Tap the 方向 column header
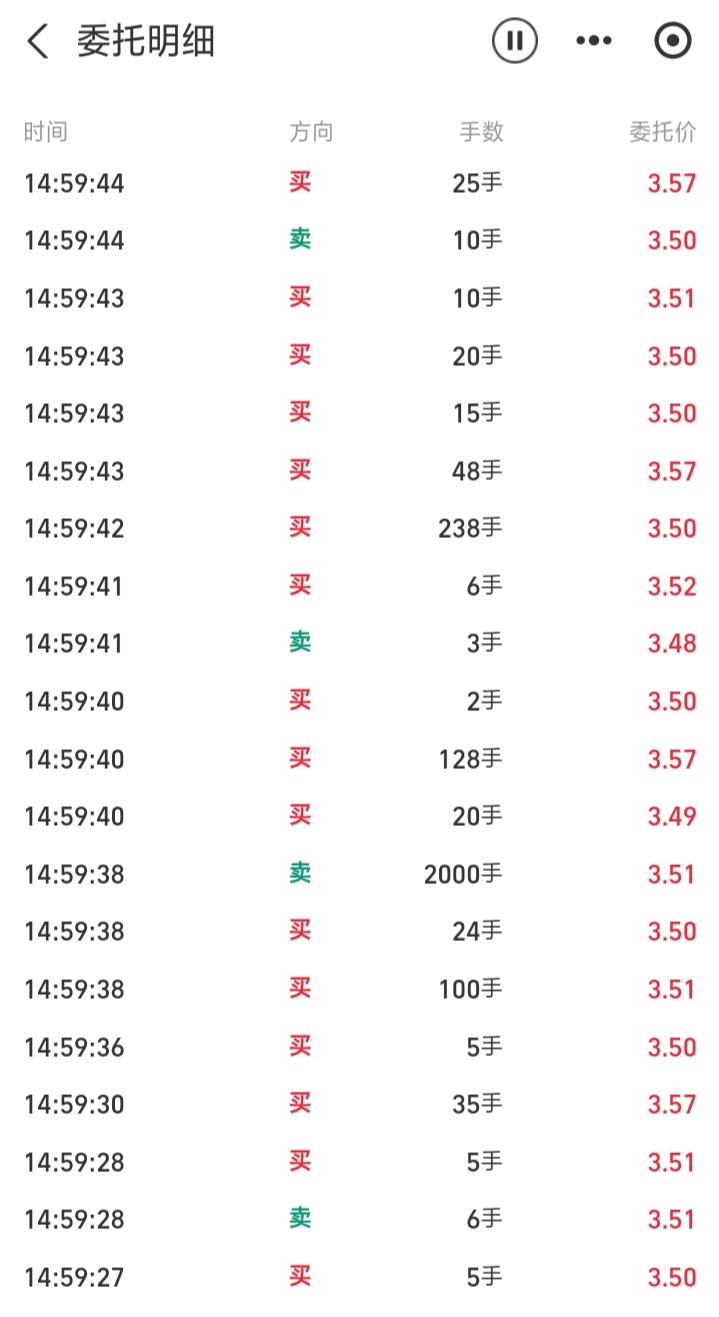The width and height of the screenshot is (719, 1317). pos(311,132)
